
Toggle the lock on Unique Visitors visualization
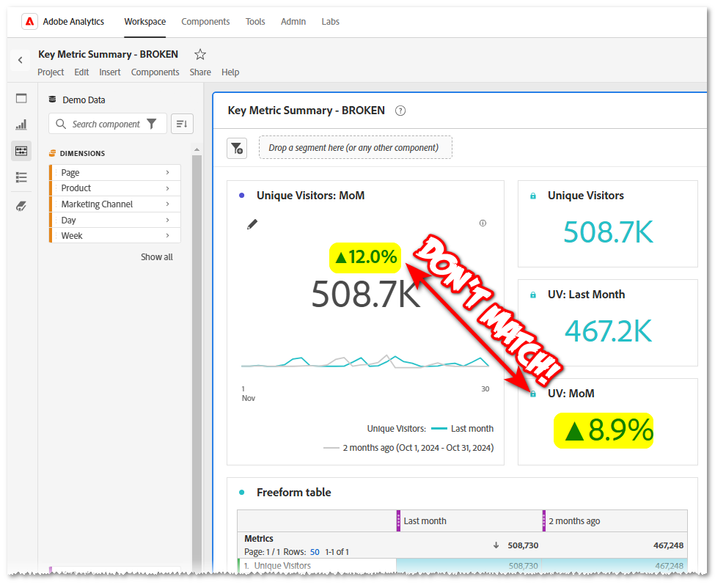(532, 196)
